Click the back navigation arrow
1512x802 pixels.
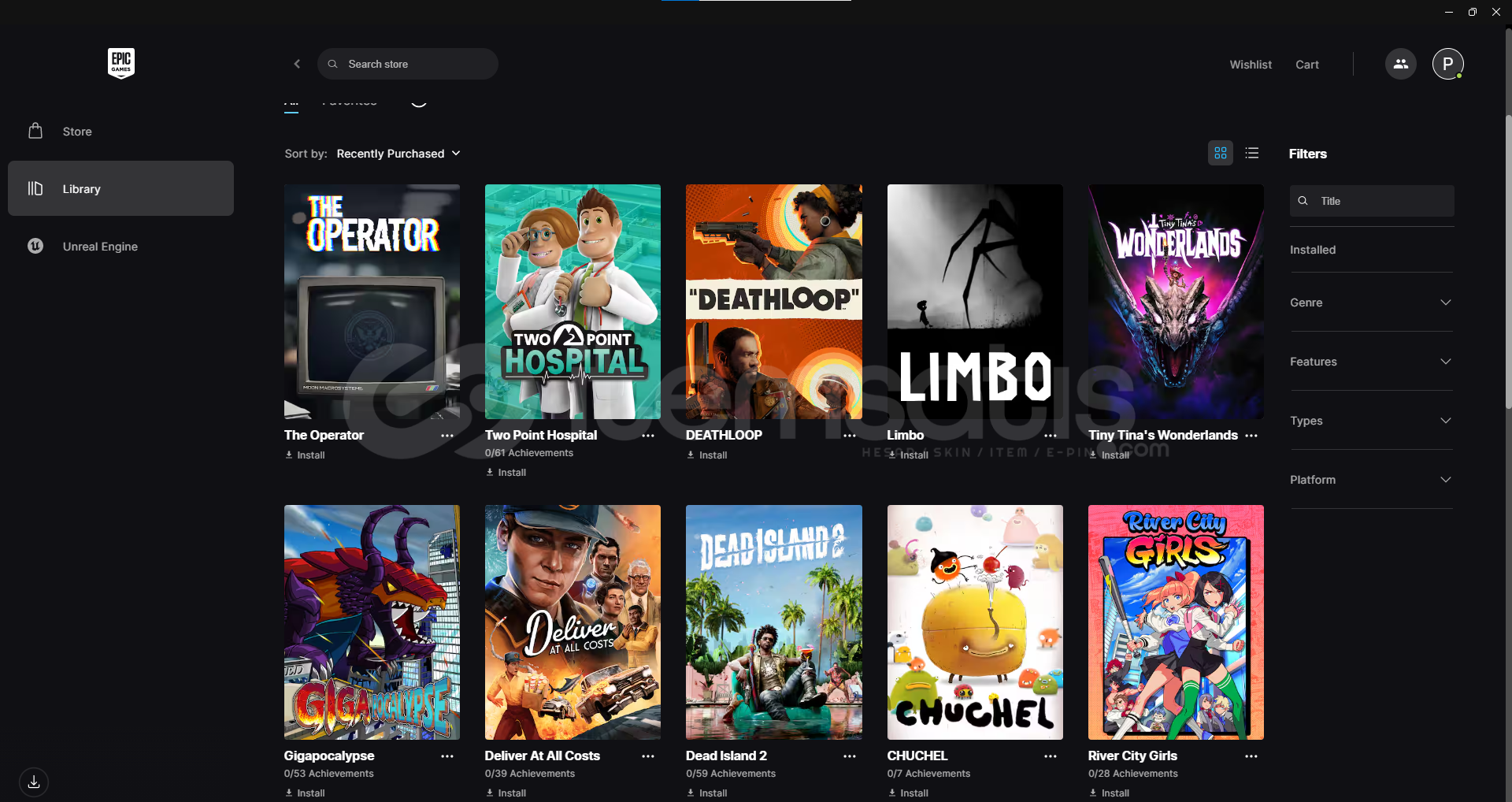(x=297, y=64)
